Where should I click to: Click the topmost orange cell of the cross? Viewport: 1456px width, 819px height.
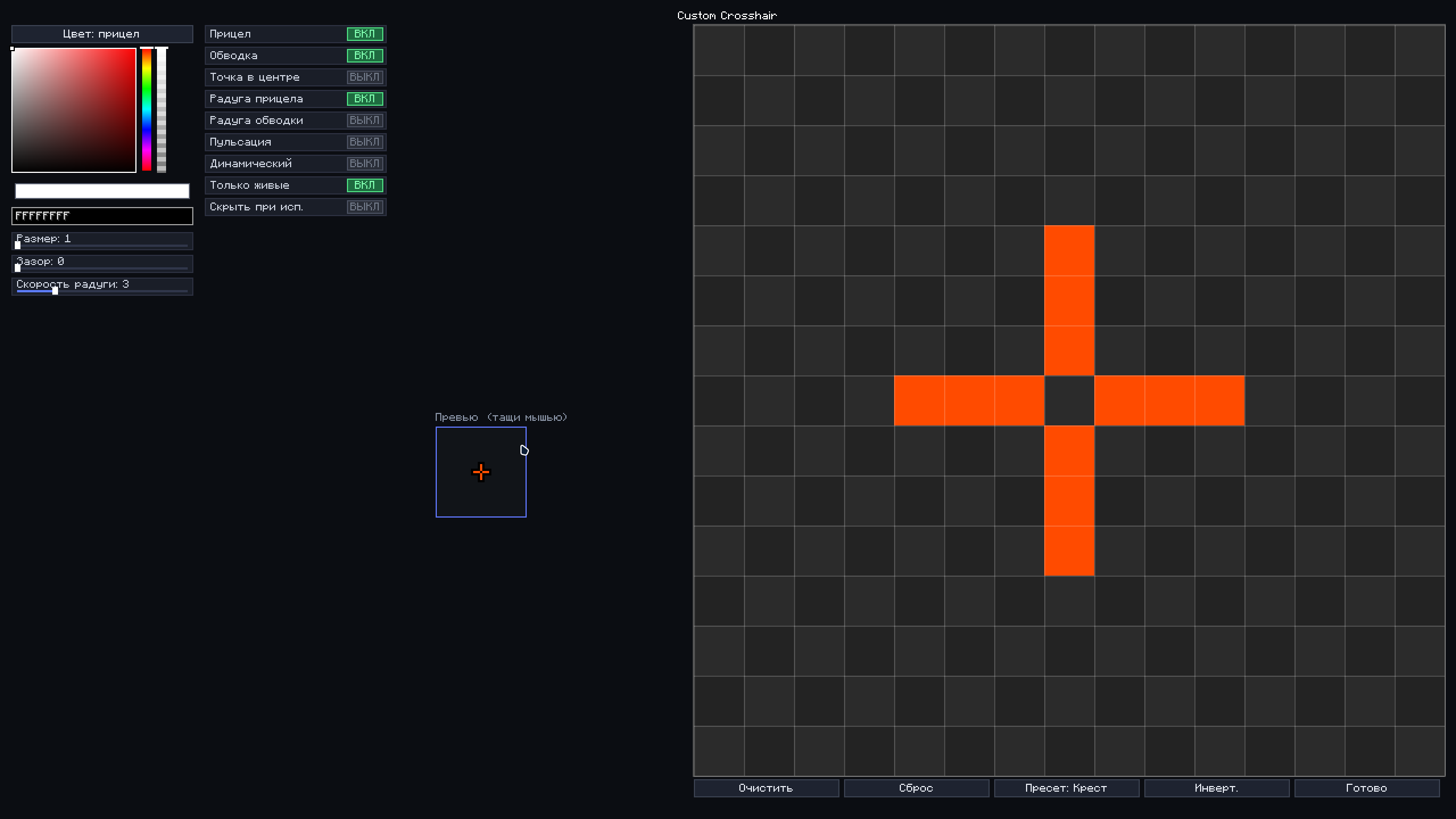point(1069,251)
